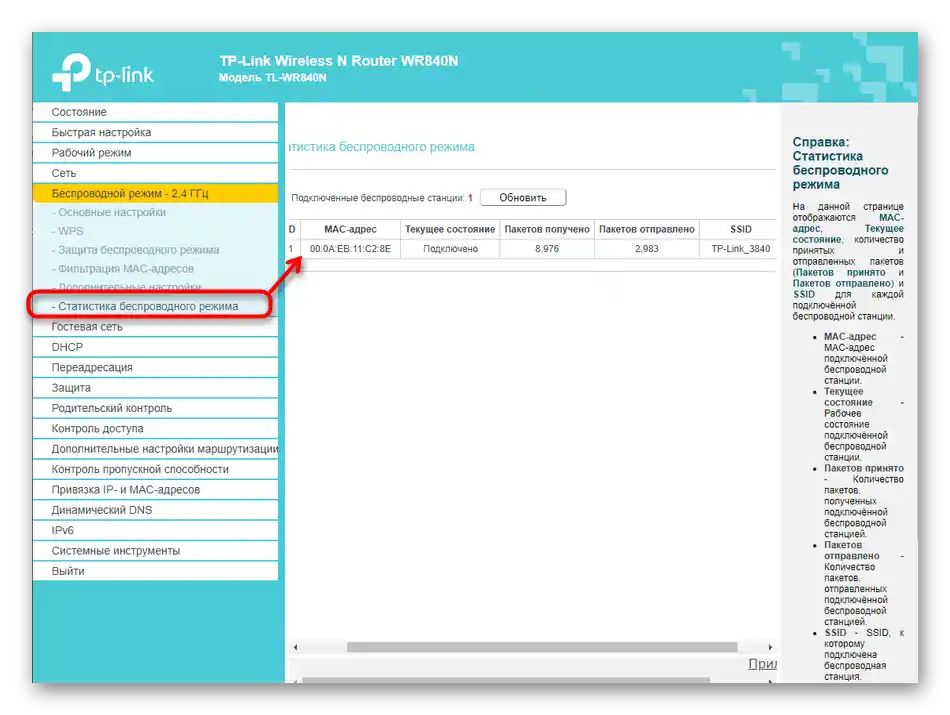Click the partially shown link at bottom right

(762, 664)
